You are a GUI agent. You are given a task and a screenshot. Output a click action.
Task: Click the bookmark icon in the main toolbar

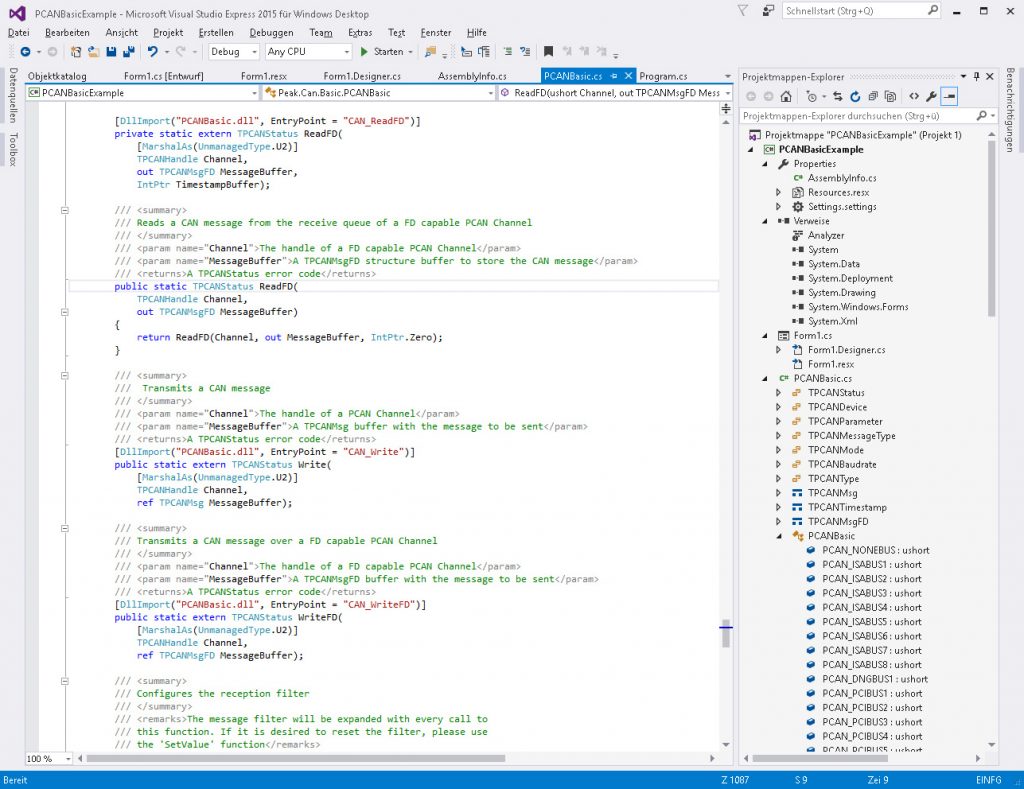point(548,52)
